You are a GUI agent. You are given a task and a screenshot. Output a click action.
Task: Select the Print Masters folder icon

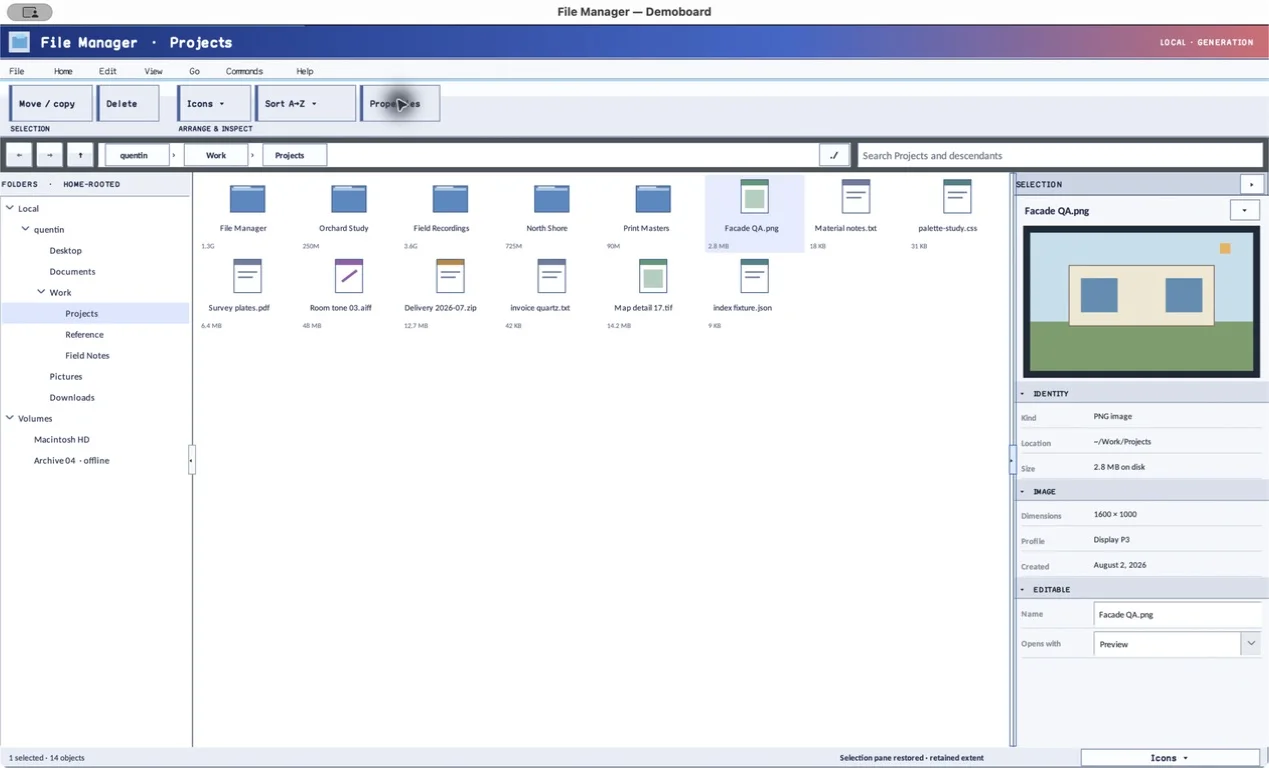coord(653,198)
